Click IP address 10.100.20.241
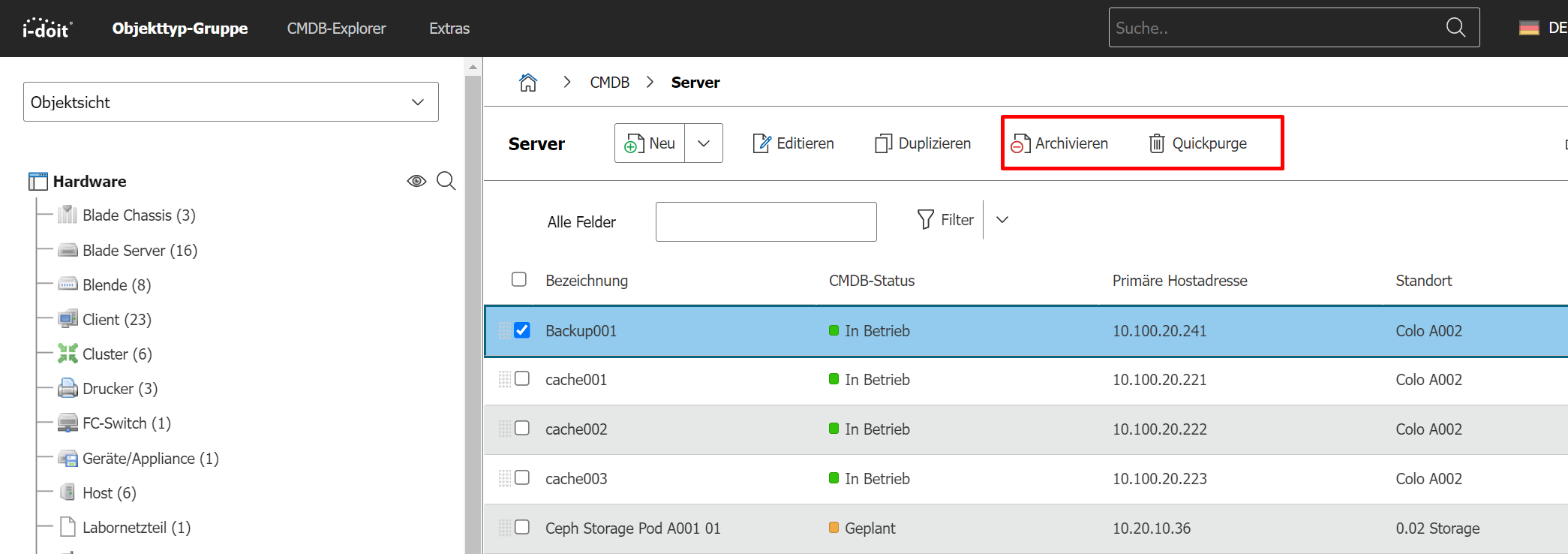This screenshot has height=554, width=1568. [1160, 331]
